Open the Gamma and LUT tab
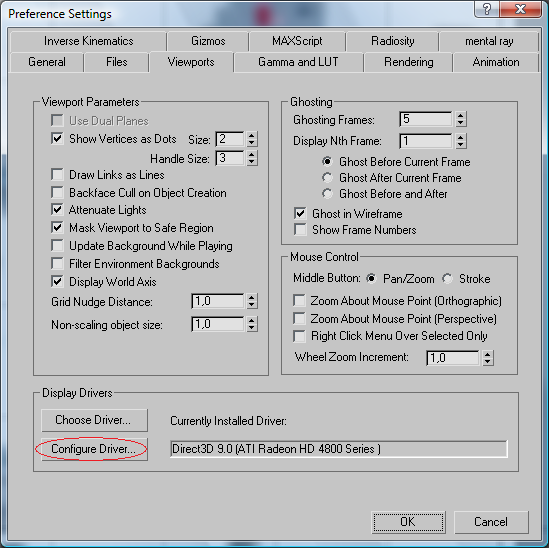The image size is (549, 548). pos(298,62)
